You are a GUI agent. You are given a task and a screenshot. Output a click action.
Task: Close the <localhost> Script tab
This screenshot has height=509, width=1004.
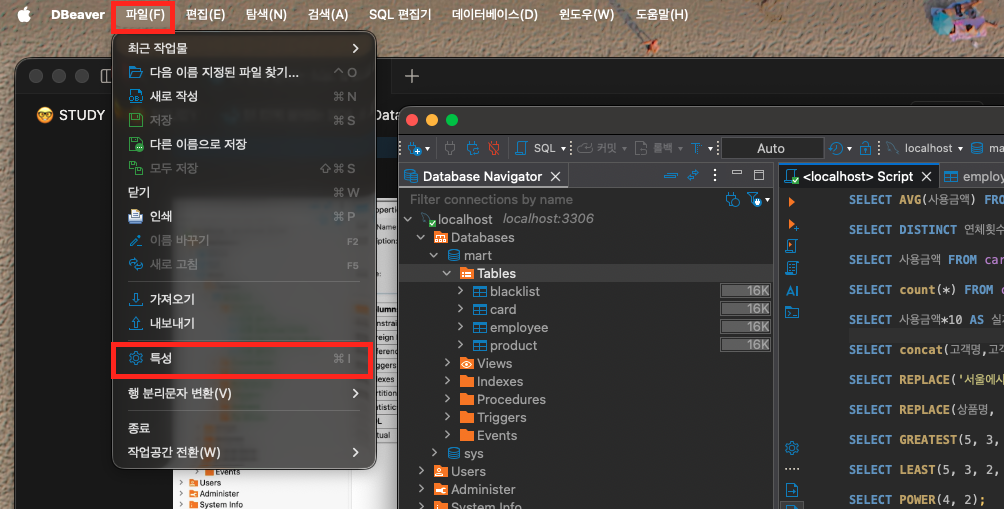coord(927,176)
